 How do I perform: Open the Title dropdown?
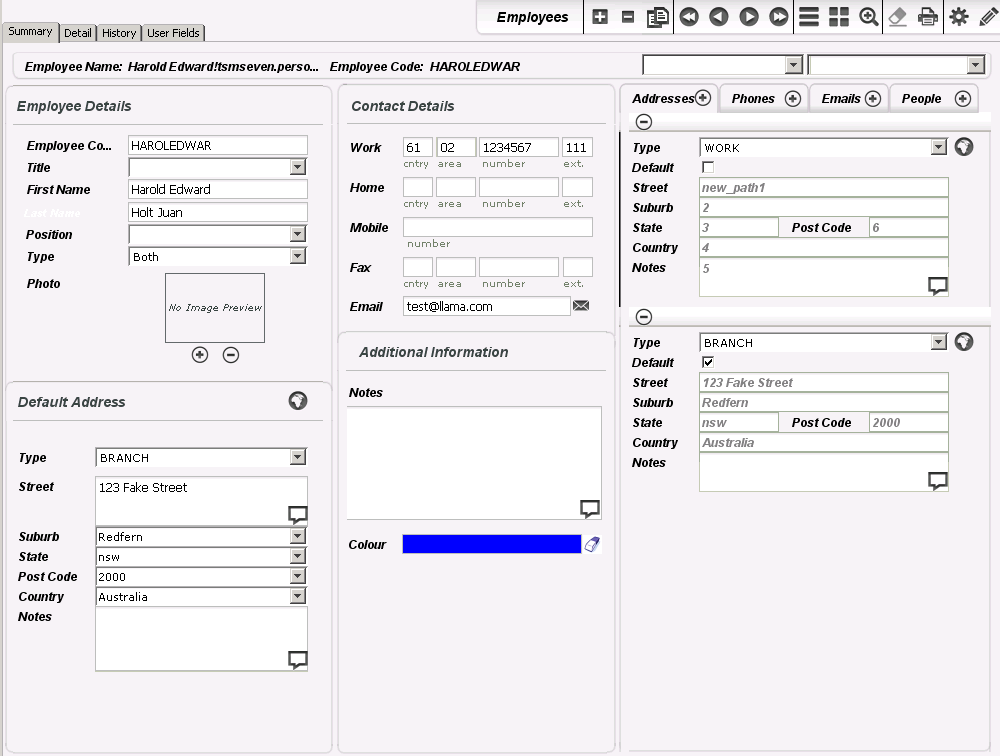297,168
